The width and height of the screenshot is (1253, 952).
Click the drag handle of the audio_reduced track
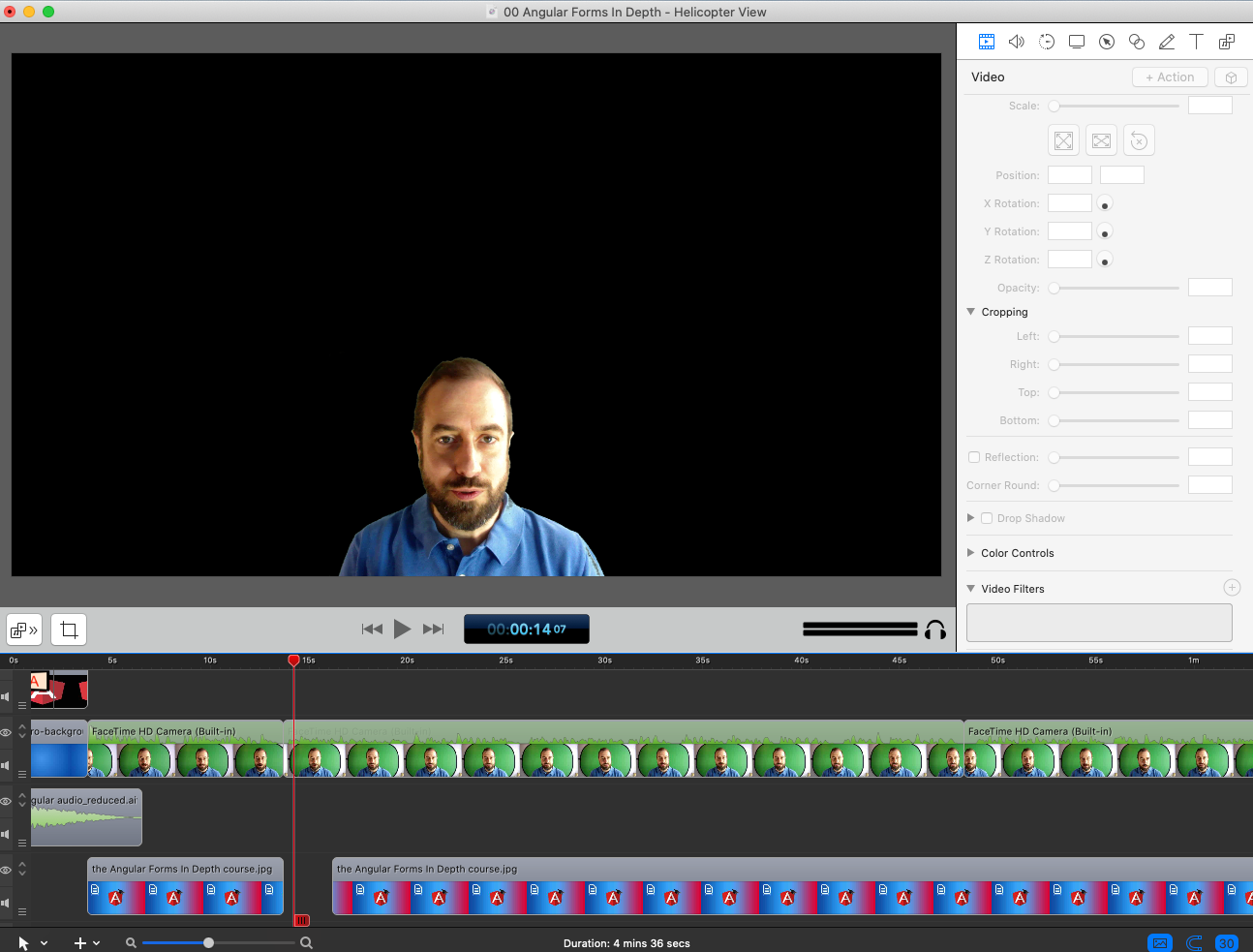pos(22,843)
